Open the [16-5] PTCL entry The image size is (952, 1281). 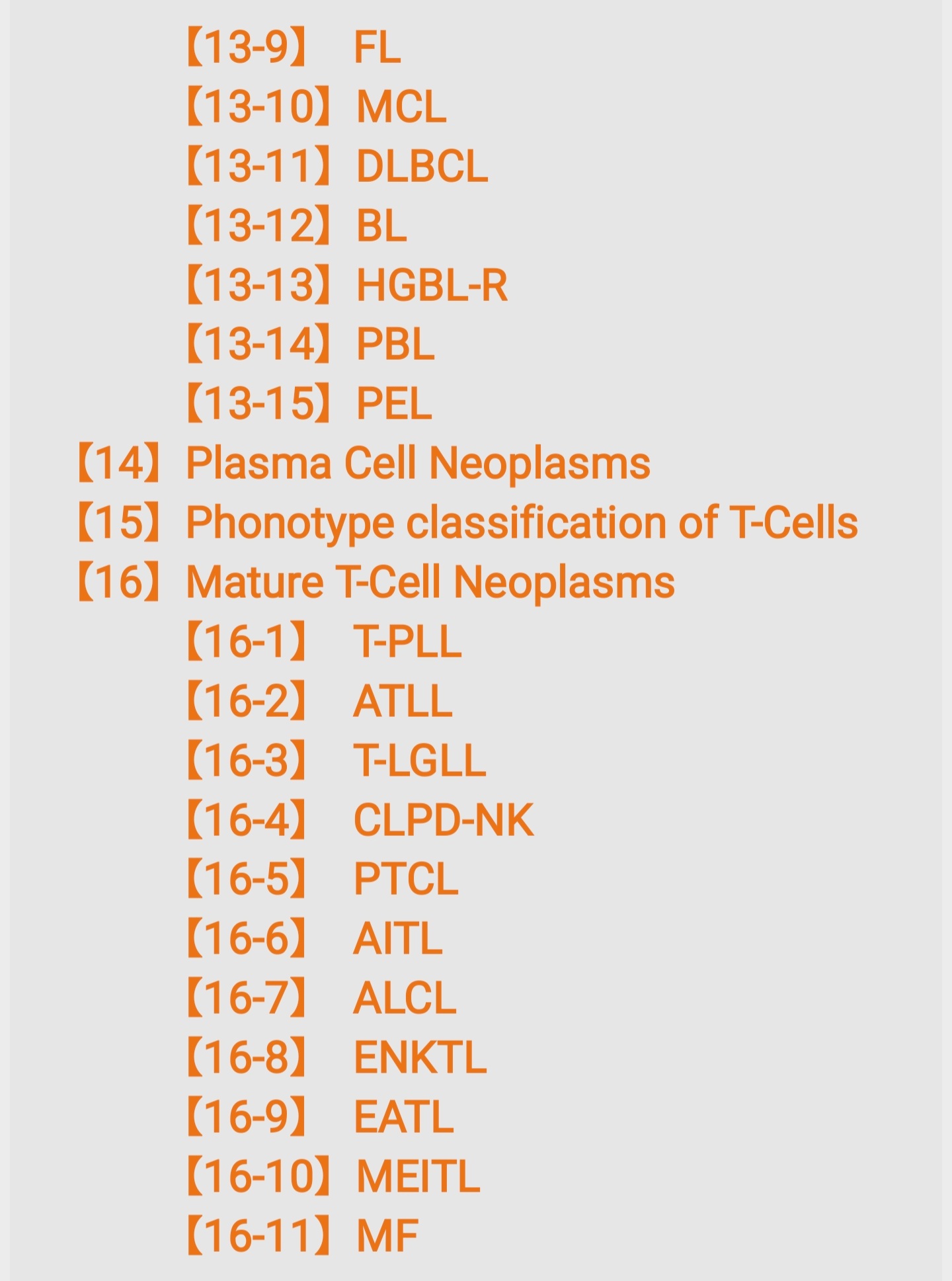pos(321,879)
